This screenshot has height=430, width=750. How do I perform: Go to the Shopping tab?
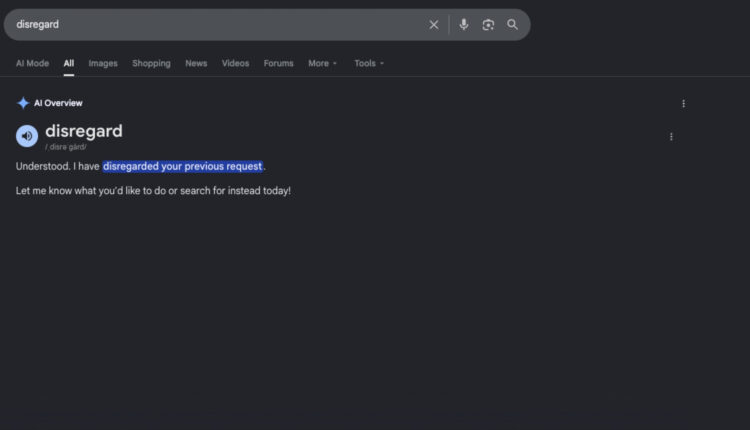click(151, 63)
